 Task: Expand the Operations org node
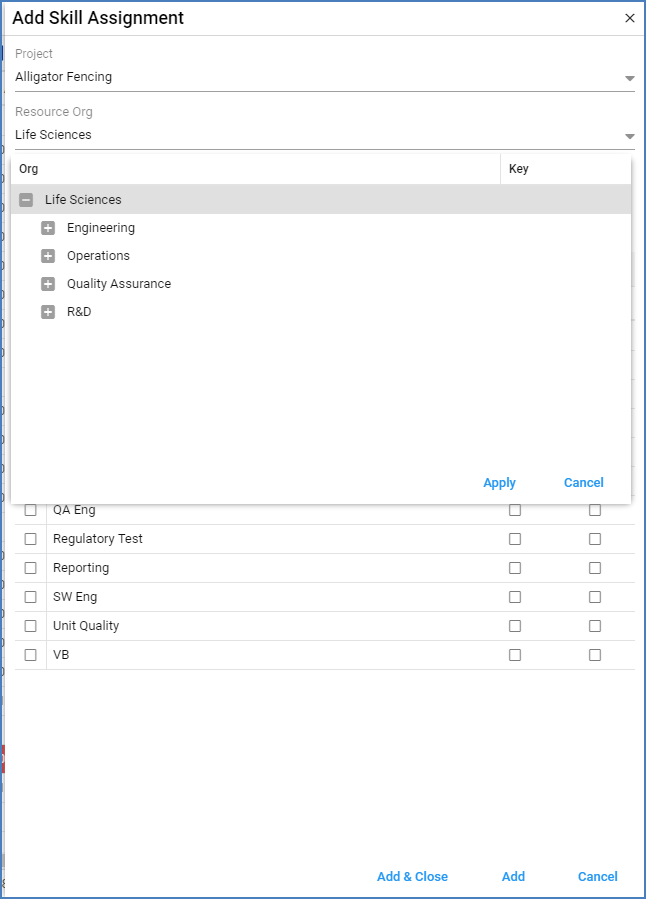(x=47, y=255)
